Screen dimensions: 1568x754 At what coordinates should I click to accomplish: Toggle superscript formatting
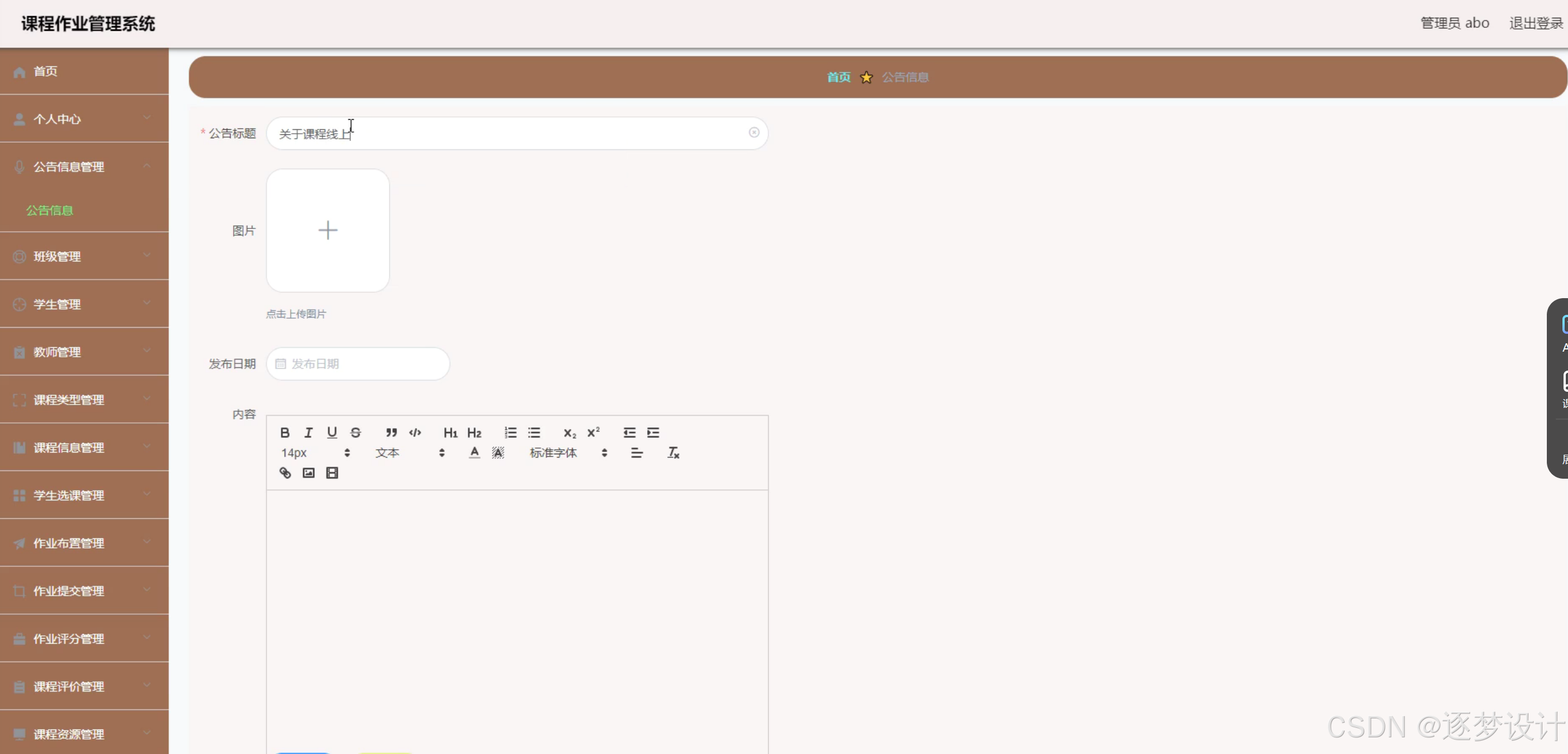click(x=593, y=432)
